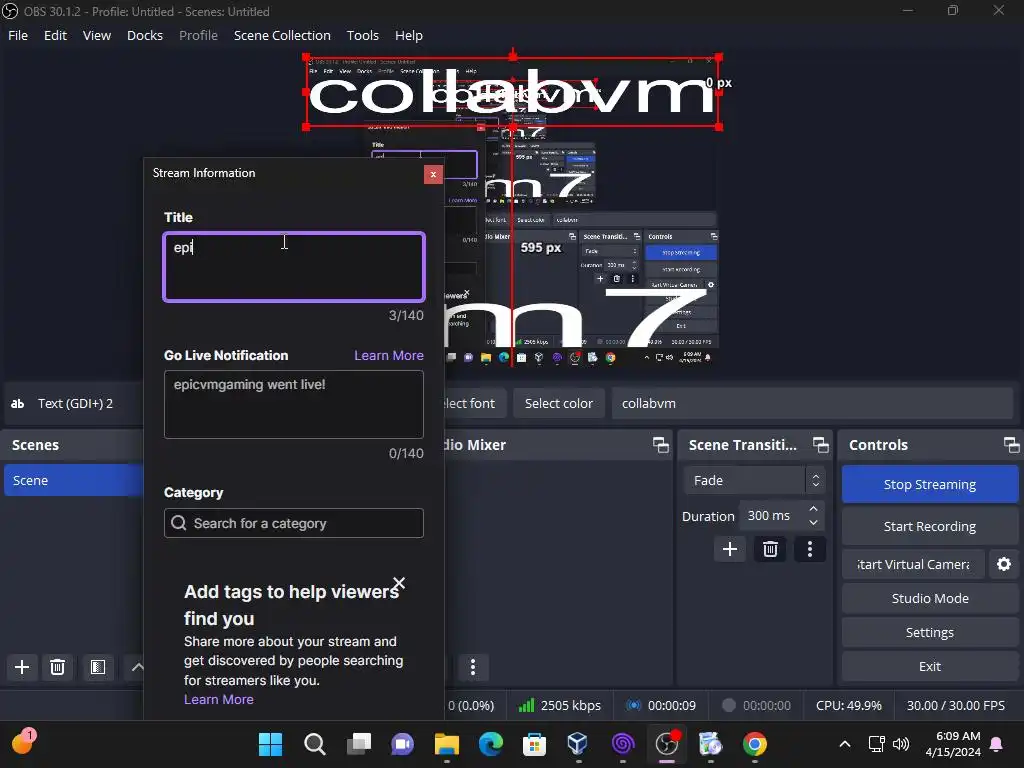
Task: Decrease transition duration with down arrow
Action: tap(813, 522)
